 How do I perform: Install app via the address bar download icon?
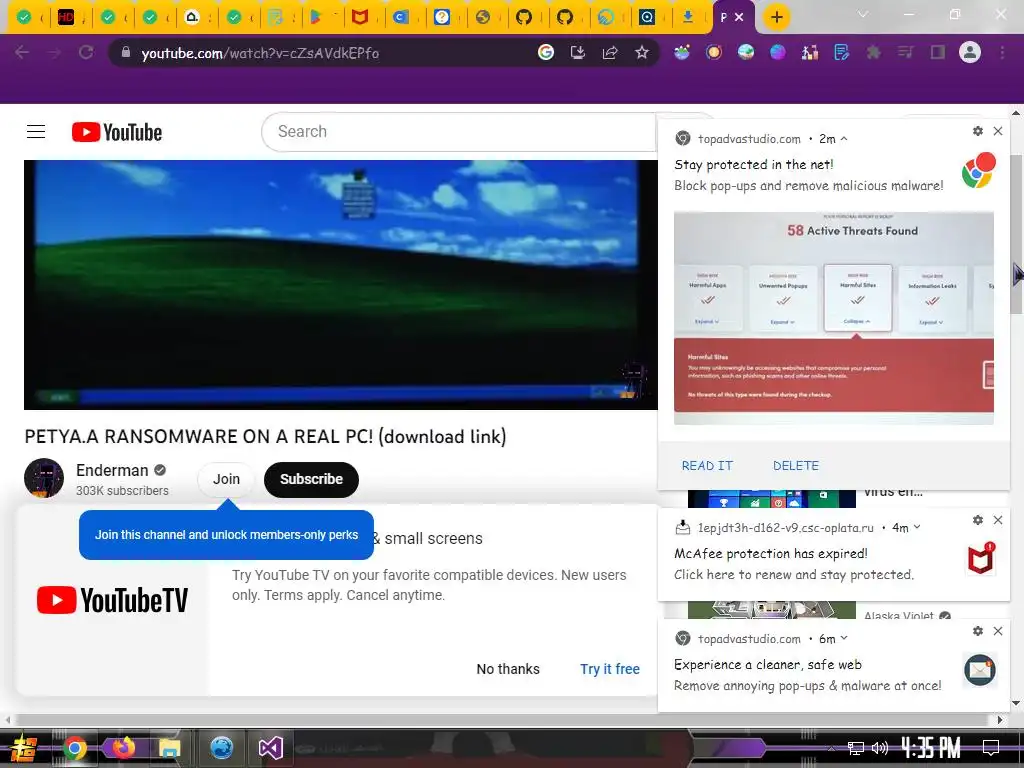pos(578,53)
